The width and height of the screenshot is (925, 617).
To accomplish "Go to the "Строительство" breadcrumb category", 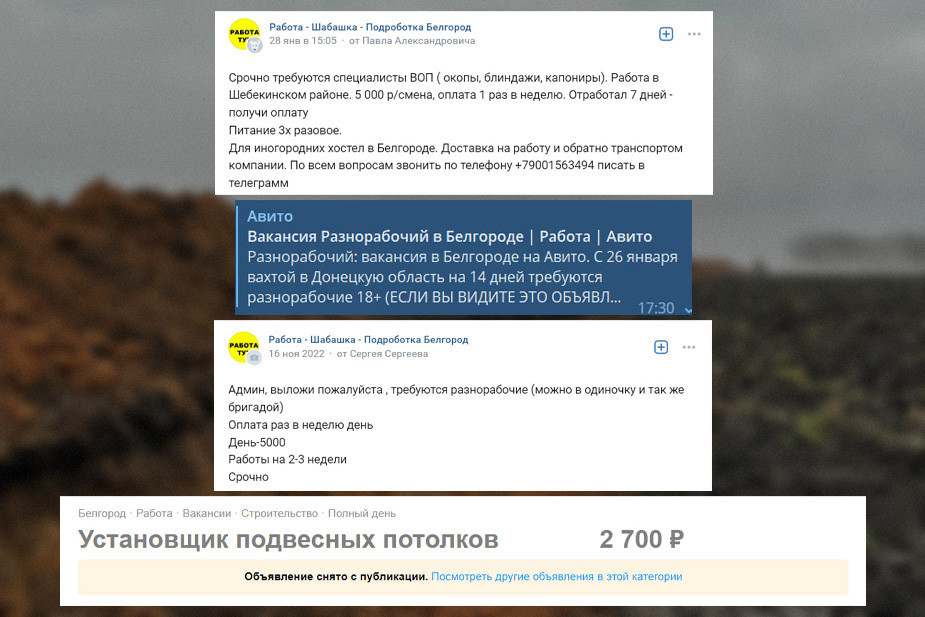I will point(279,513).
